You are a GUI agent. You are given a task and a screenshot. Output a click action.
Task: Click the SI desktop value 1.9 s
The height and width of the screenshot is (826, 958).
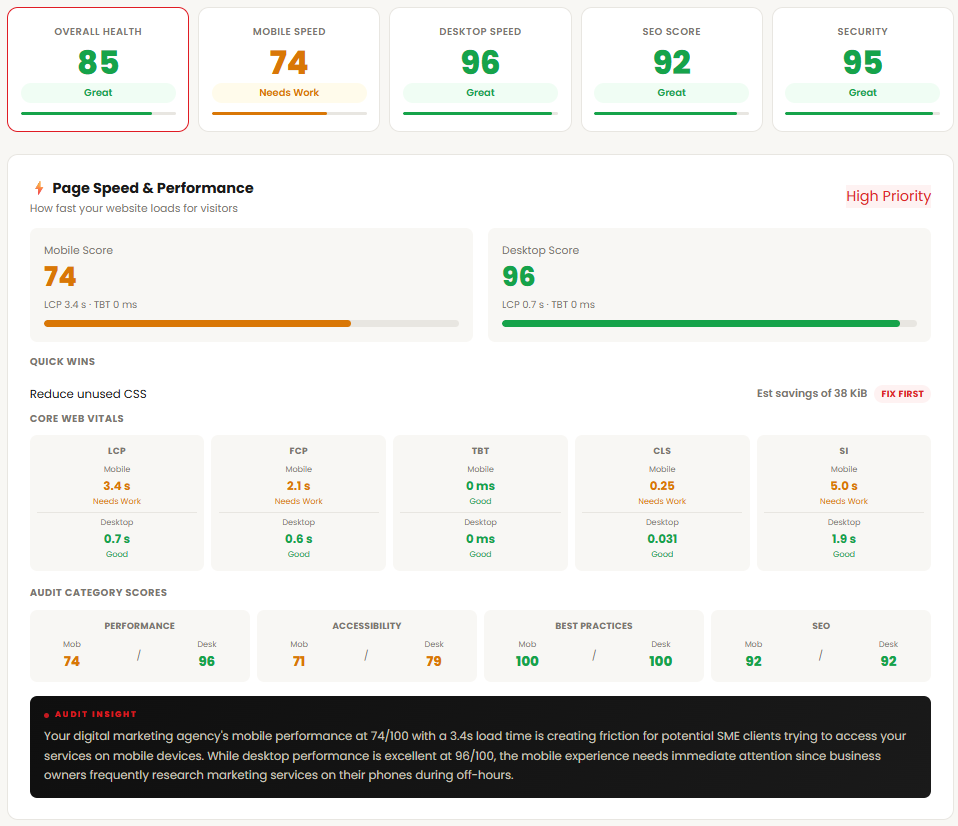coord(844,539)
